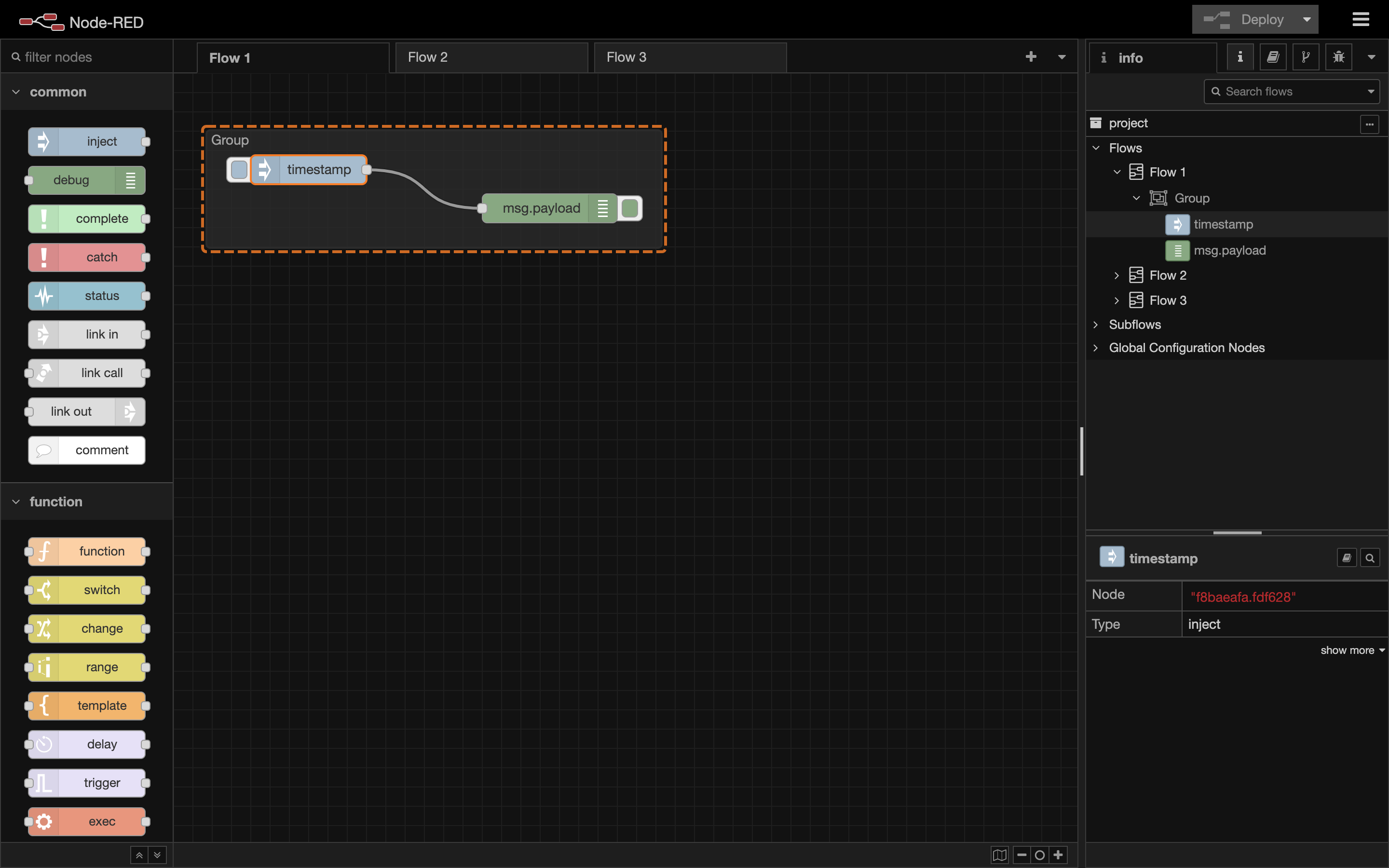This screenshot has width=1389, height=868.
Task: Open the information sidebar icon tab
Action: [1240, 57]
